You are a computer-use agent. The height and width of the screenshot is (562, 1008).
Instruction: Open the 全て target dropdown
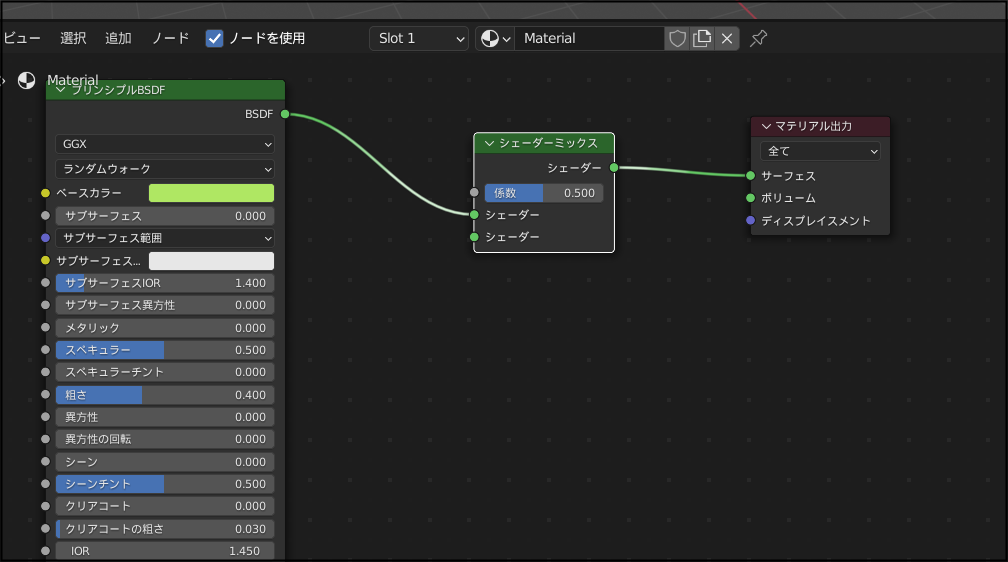820,151
